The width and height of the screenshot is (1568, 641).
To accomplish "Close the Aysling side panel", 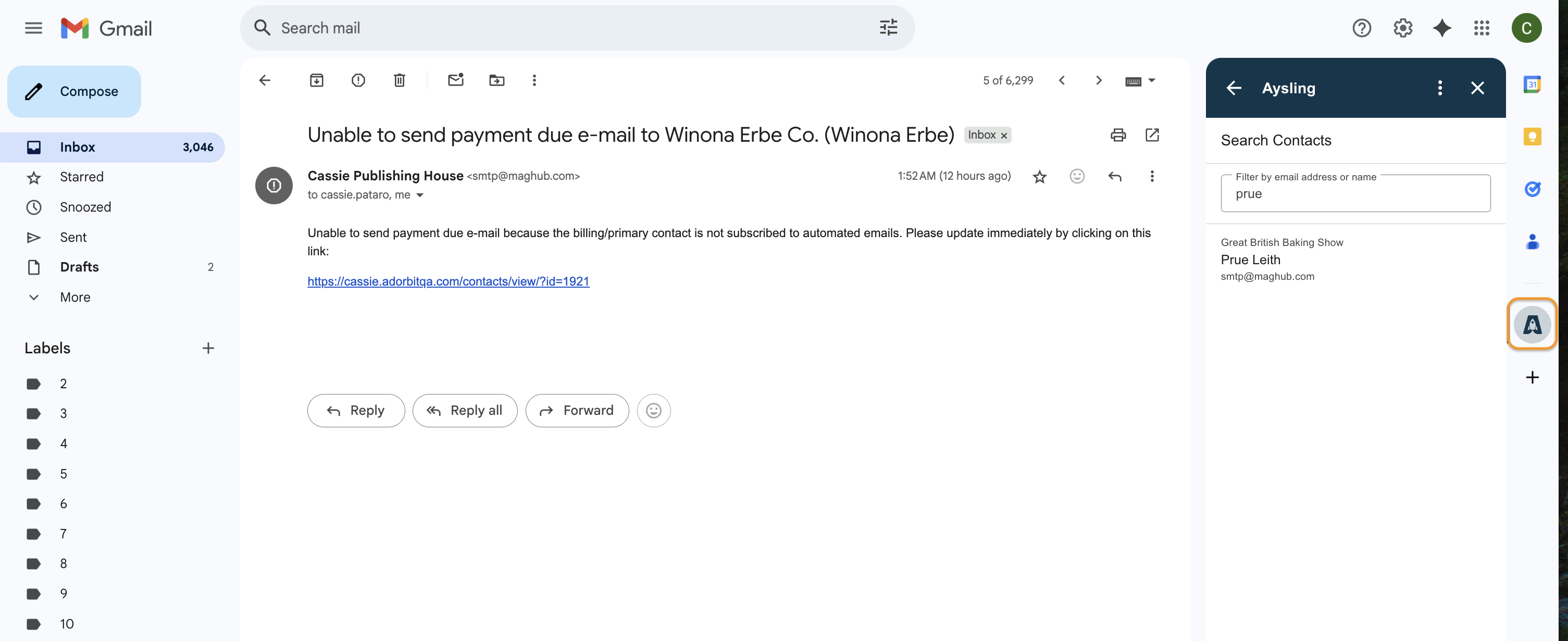I will tap(1477, 88).
